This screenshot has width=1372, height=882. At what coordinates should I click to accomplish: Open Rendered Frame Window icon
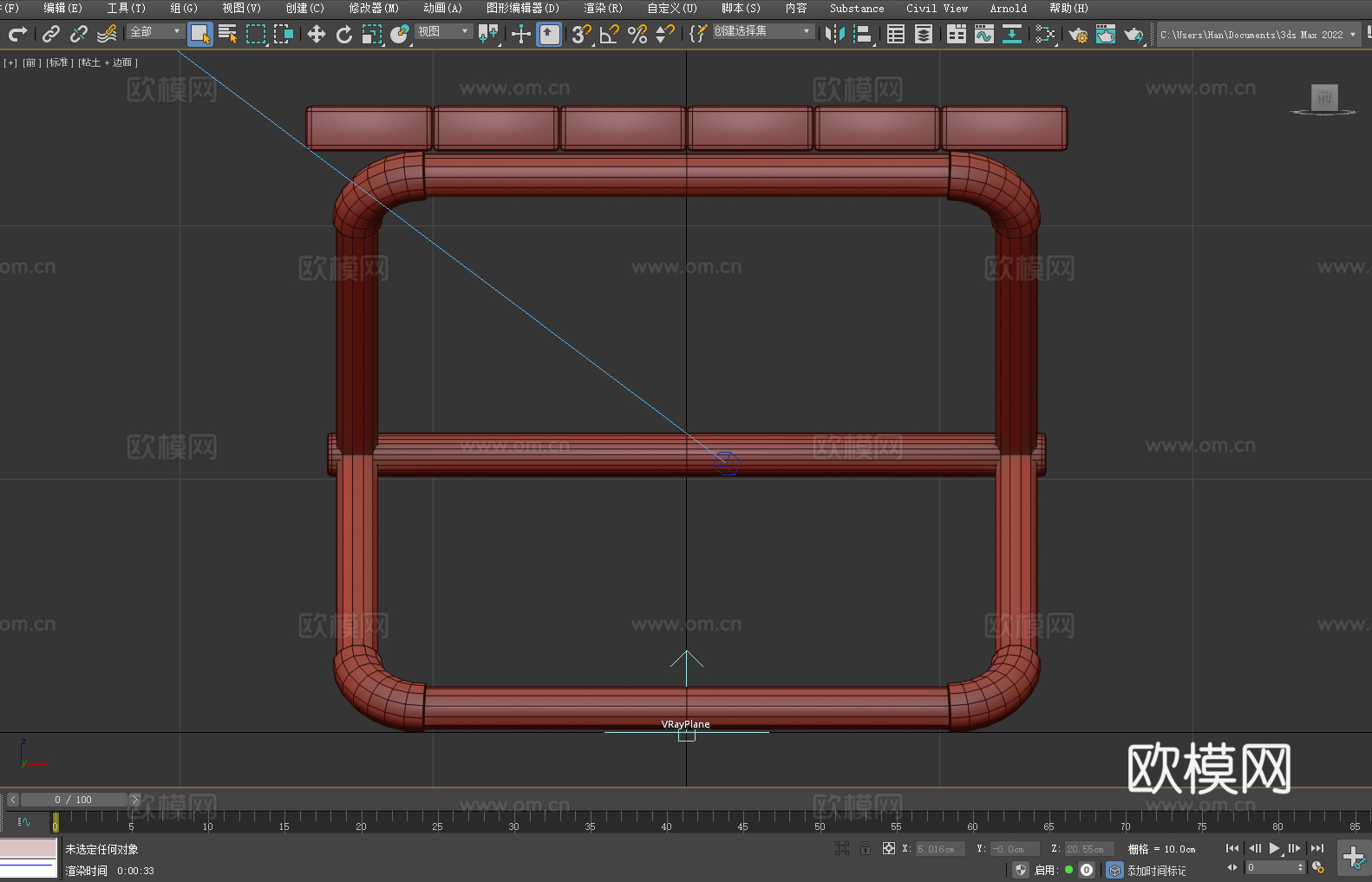click(x=1106, y=34)
